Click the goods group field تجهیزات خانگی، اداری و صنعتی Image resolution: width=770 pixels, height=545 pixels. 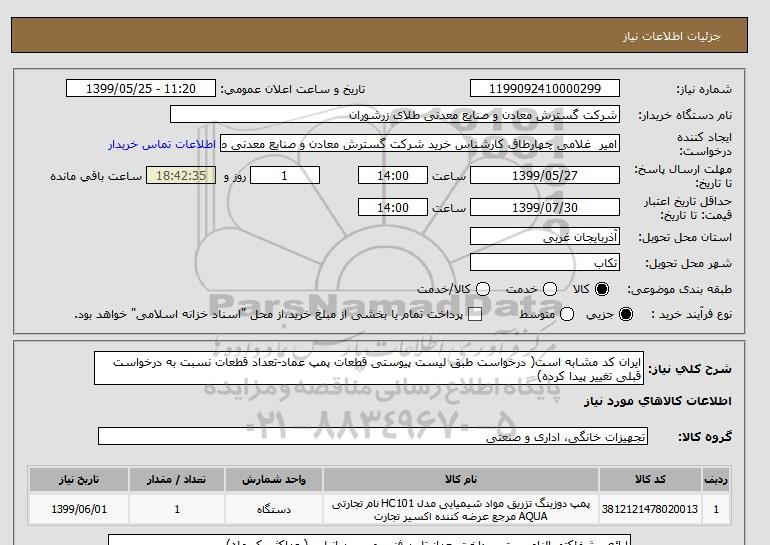click(x=373, y=436)
